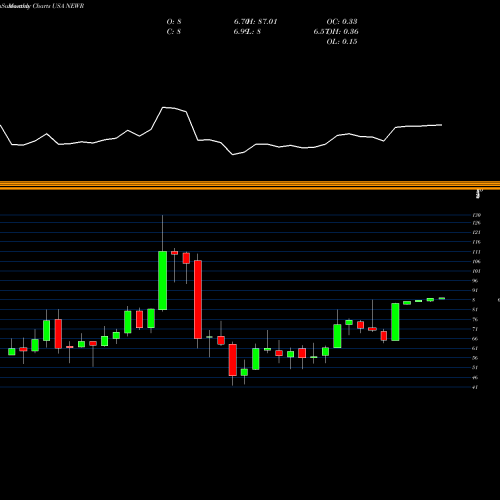
Task: Click the "OL: 0.15" value
Action: 342,41
